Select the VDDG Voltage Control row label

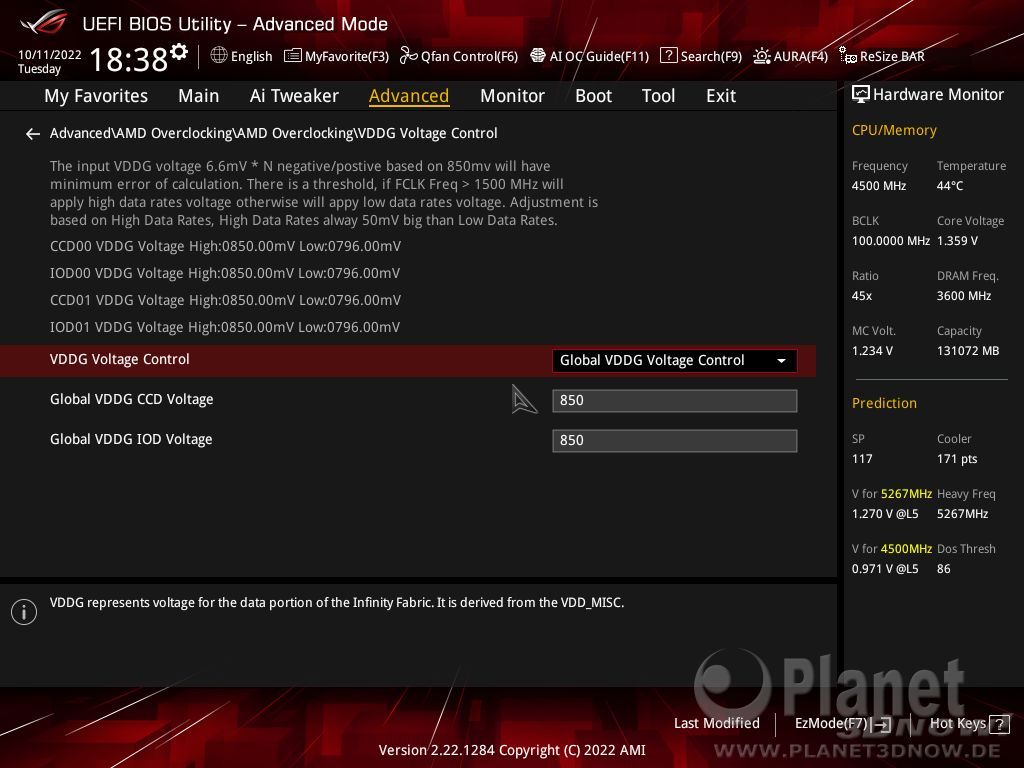(120, 359)
